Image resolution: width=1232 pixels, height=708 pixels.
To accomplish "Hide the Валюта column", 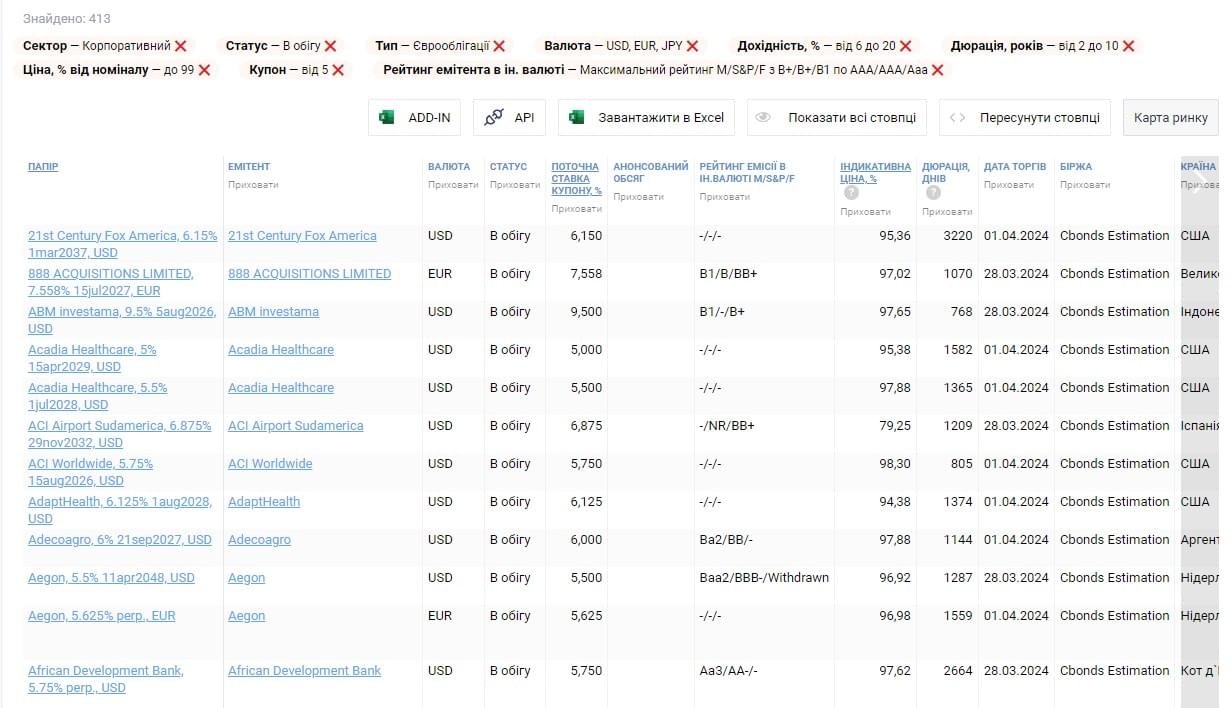I will click(x=453, y=185).
